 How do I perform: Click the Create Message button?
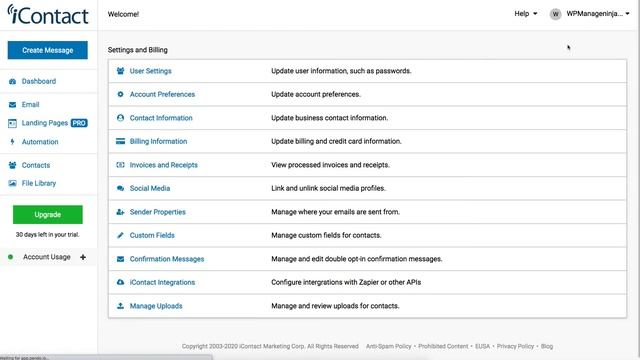tap(47, 50)
